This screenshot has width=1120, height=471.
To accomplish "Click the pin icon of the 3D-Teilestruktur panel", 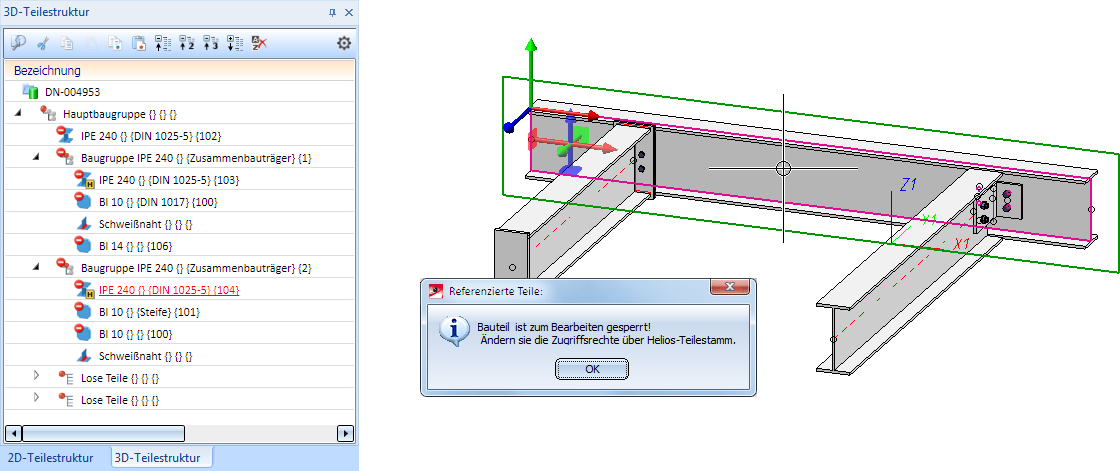I will [x=332, y=12].
